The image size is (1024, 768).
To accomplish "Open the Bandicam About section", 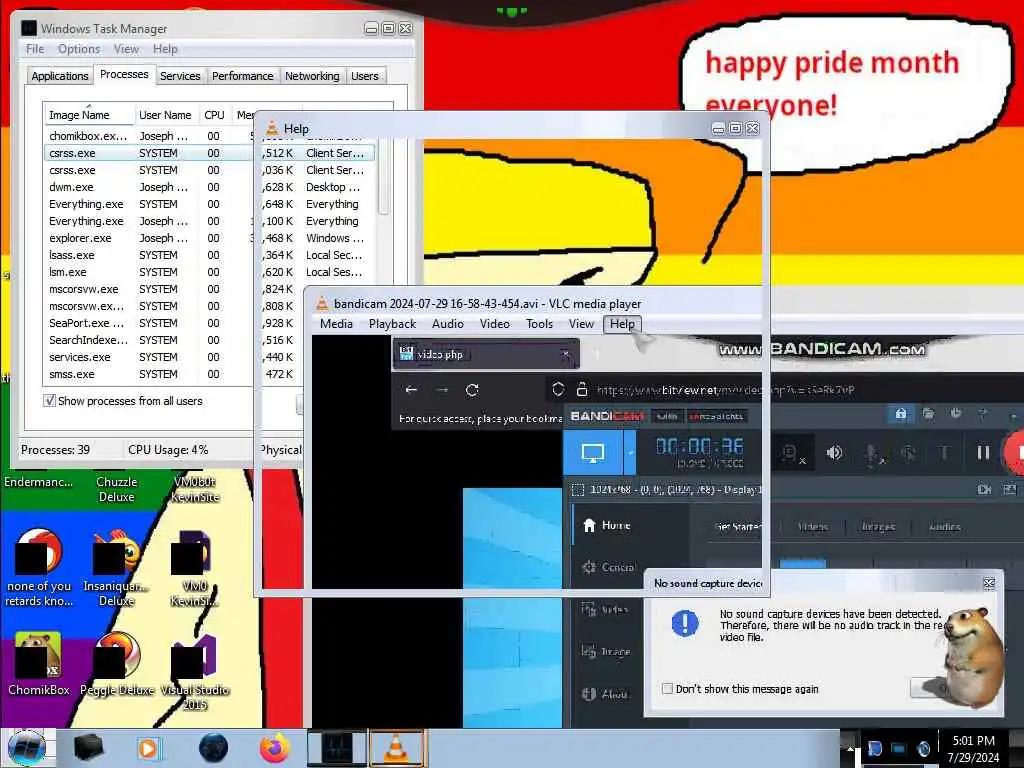I will [605, 694].
